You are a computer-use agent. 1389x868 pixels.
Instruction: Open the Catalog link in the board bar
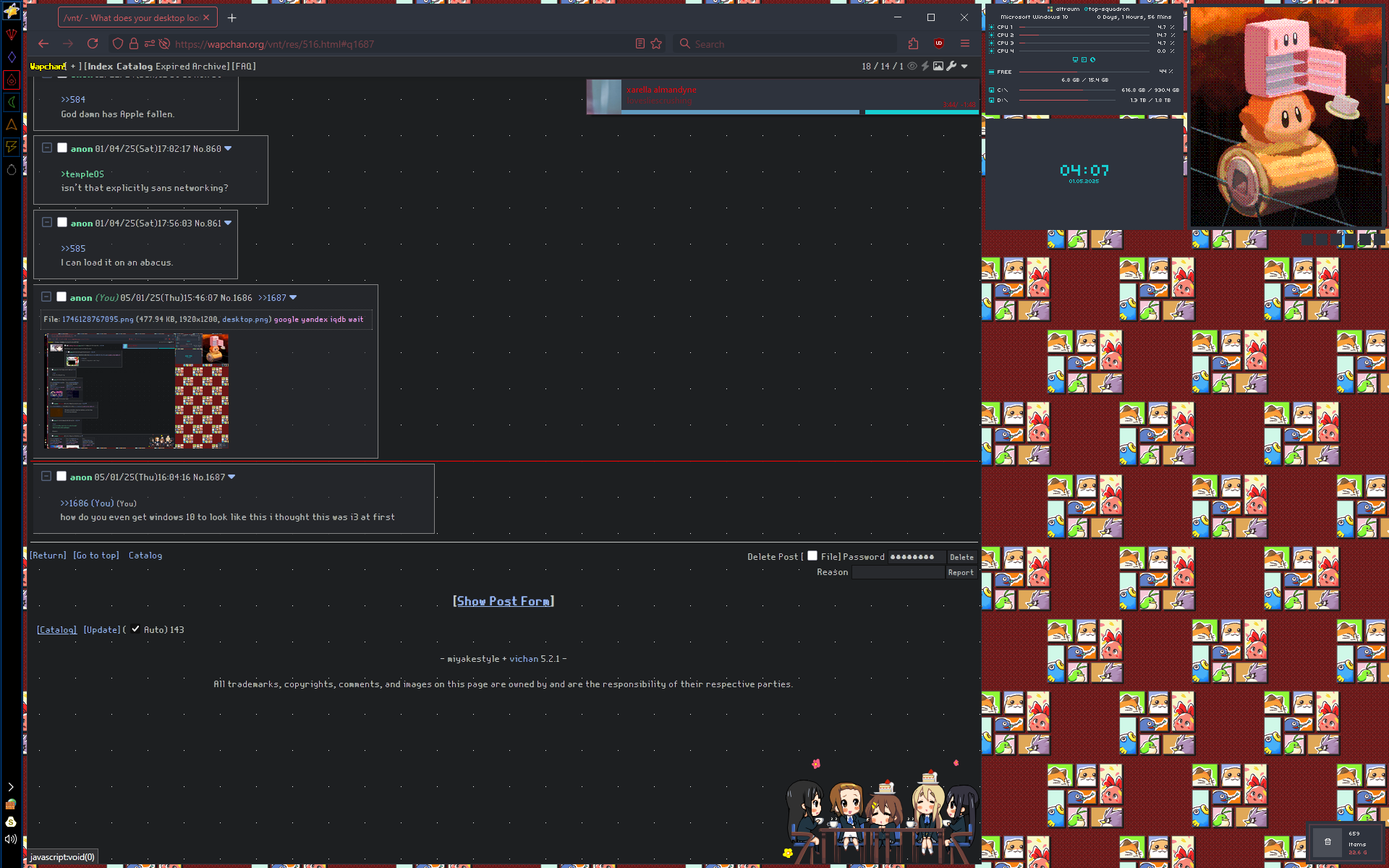134,66
